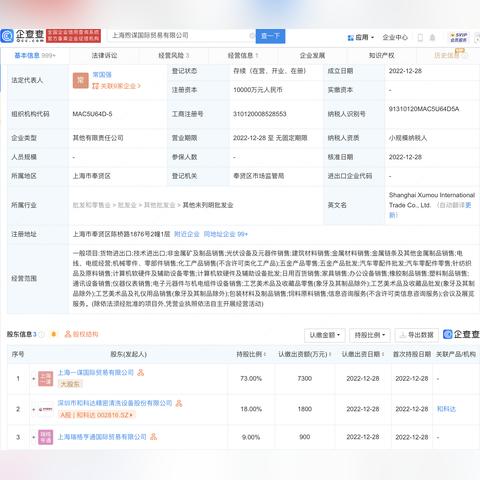Click organization code MAC5U64D-5

pyautogui.click(x=92, y=114)
